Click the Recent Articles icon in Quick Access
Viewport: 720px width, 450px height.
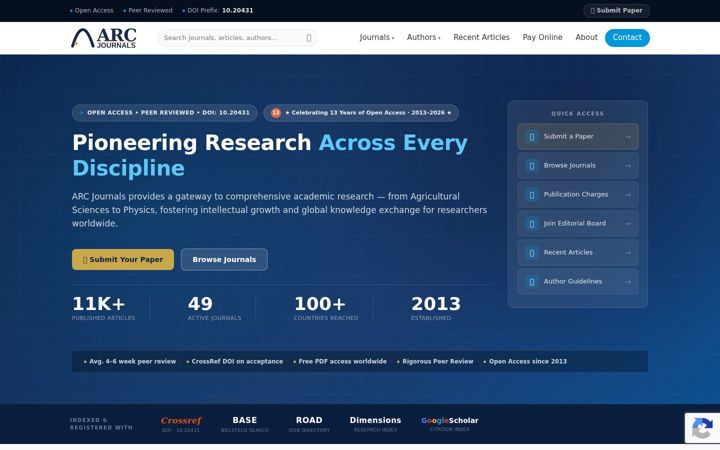[x=532, y=253]
